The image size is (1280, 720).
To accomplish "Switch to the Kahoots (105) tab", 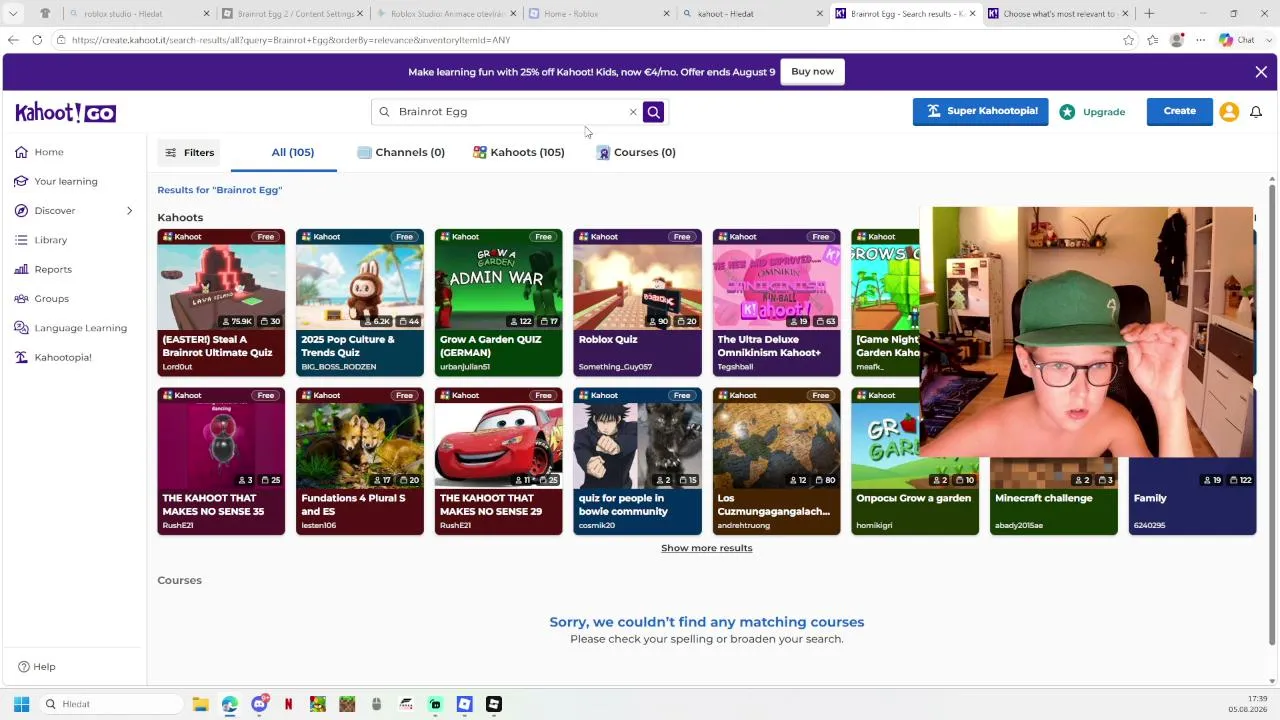I will click(519, 152).
